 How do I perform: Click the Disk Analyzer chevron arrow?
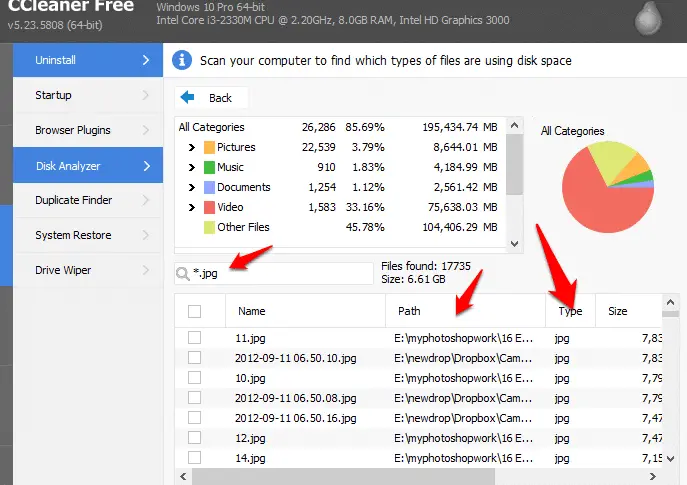click(147, 166)
